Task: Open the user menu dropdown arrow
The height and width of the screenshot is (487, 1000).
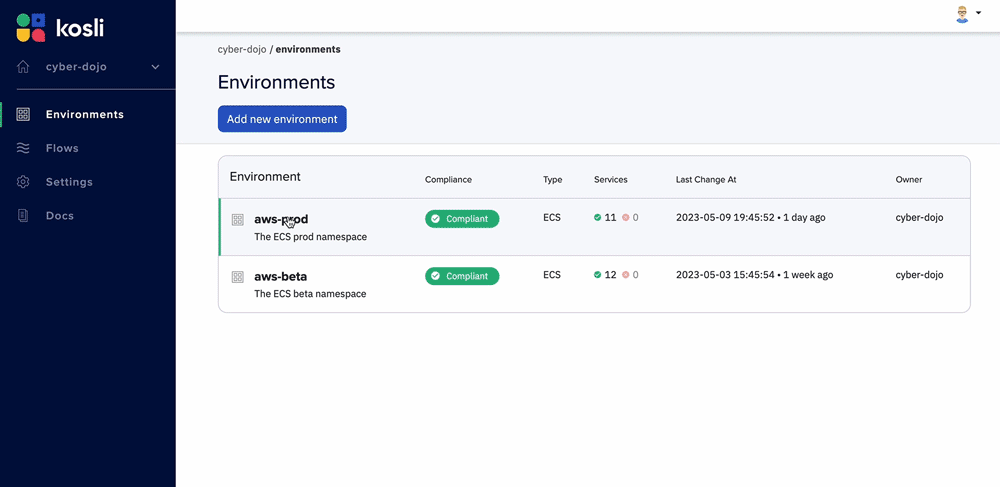Action: (x=978, y=13)
